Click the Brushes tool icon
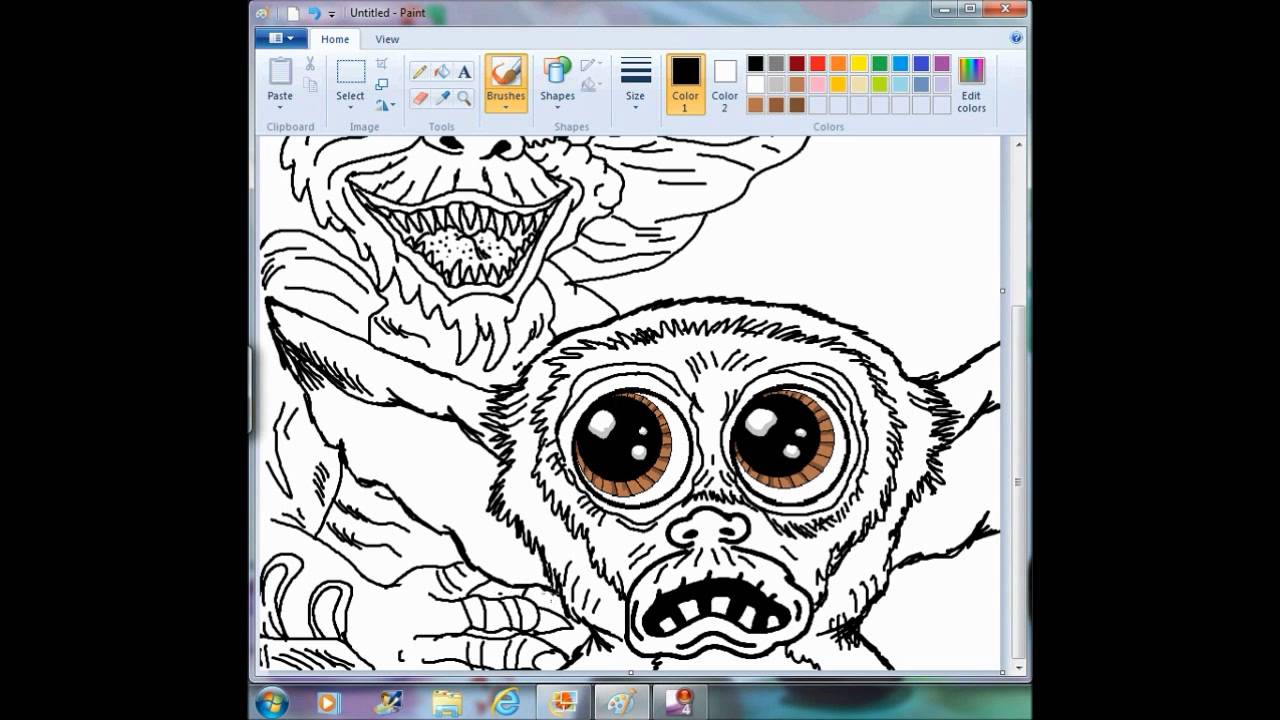 (506, 71)
